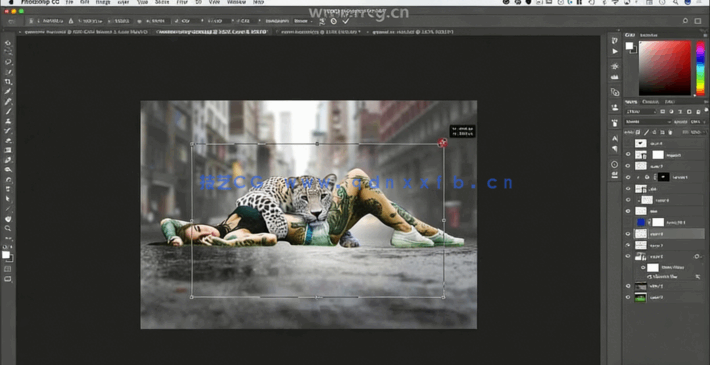710x365 pixels.
Task: Commit the transform with the checkmark
Action: click(x=346, y=21)
